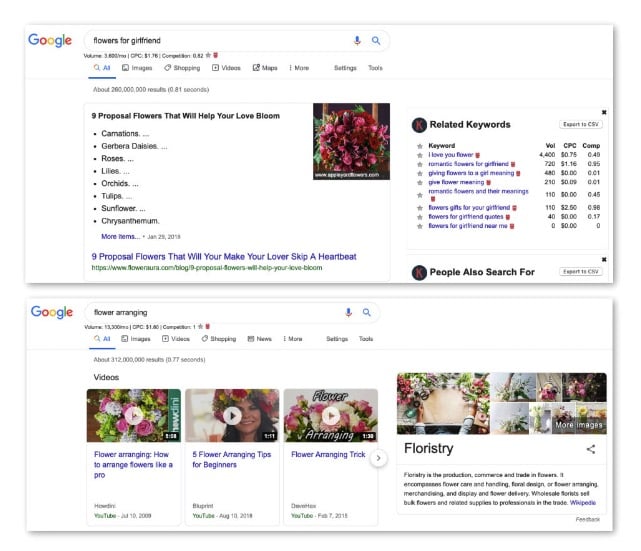Viewport: 641px width, 551px height.
Task: Click the Google logo in the top search page
Action: [x=50, y=41]
